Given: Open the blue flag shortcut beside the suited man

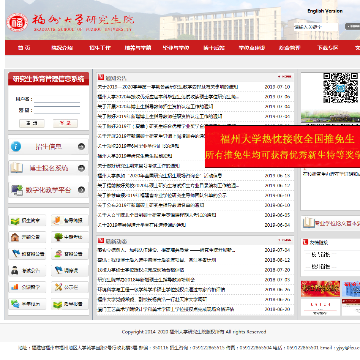Looking at the screenshot, I should pyautogui.click(x=70, y=270).
